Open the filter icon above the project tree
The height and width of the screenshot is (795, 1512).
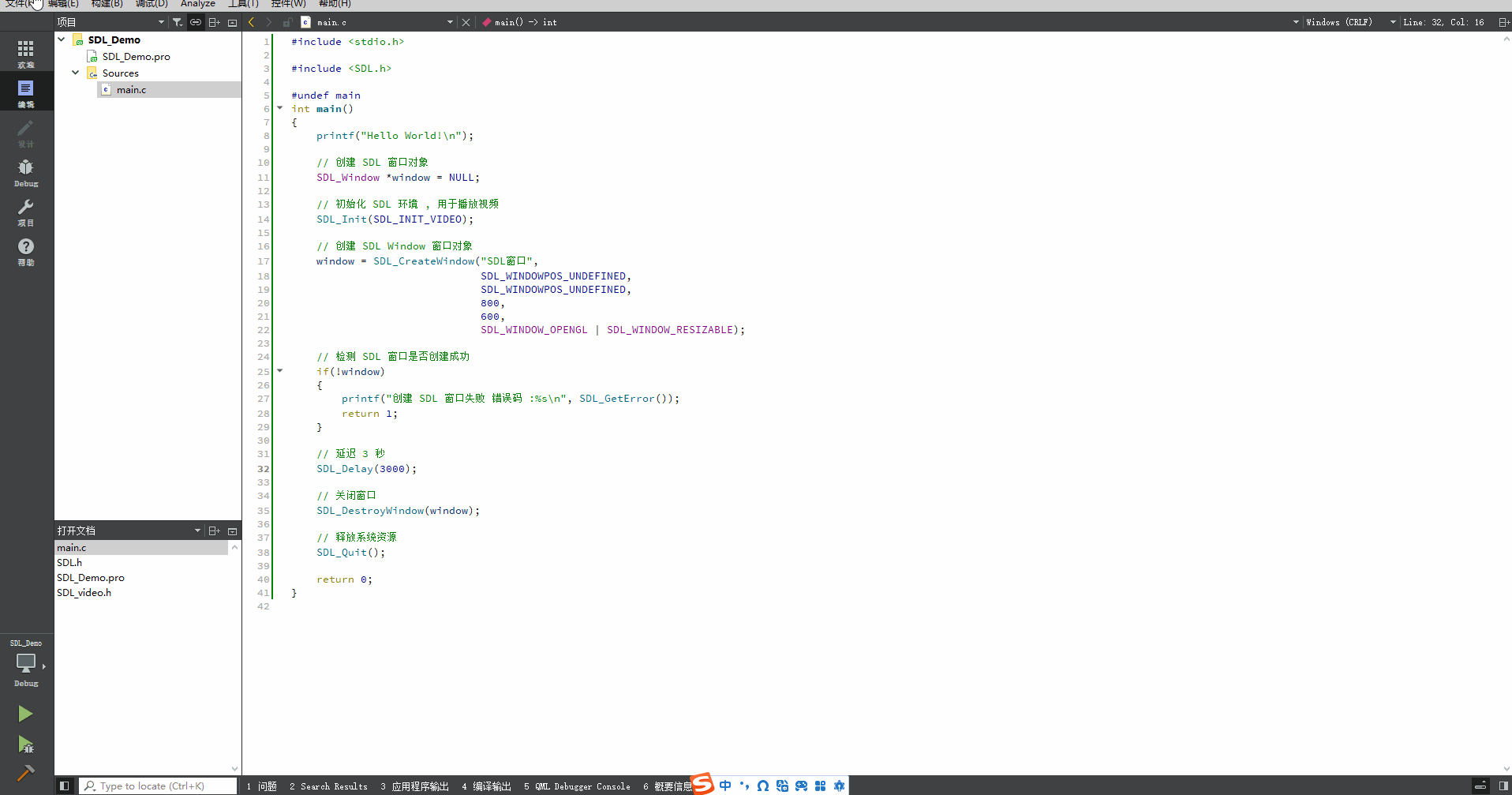178,22
